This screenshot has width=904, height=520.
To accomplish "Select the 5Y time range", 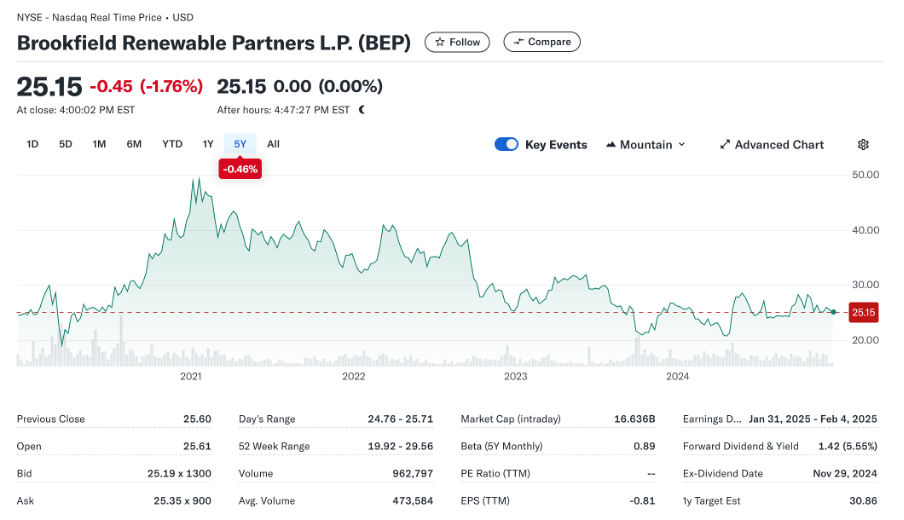I will pos(240,144).
